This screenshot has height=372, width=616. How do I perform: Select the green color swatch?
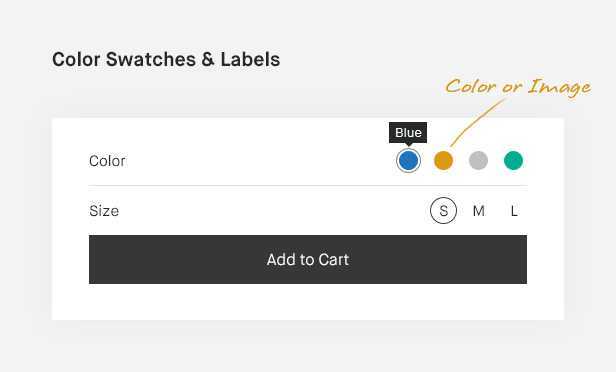513,161
